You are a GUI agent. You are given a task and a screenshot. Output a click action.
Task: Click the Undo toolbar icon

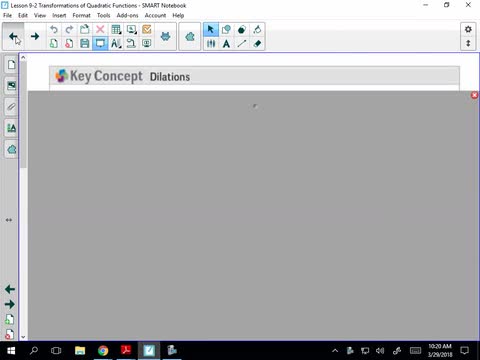pos(54,29)
